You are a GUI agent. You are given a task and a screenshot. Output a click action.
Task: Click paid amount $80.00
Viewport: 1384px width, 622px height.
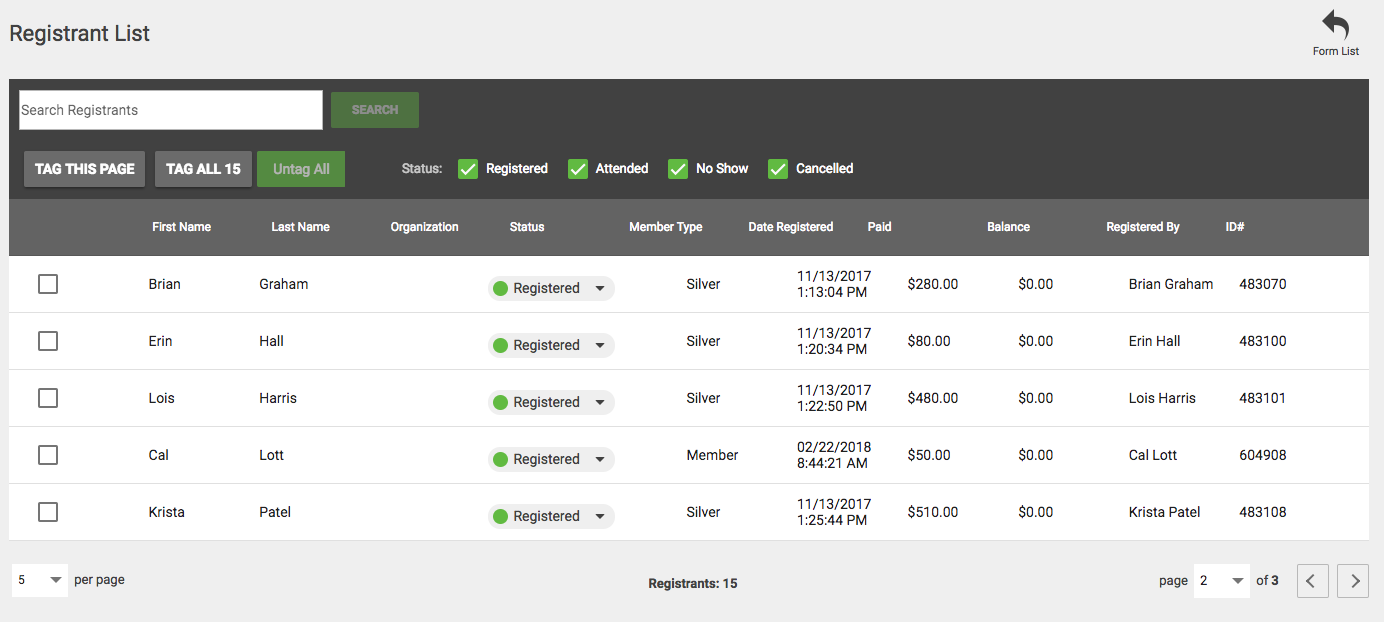click(x=929, y=341)
